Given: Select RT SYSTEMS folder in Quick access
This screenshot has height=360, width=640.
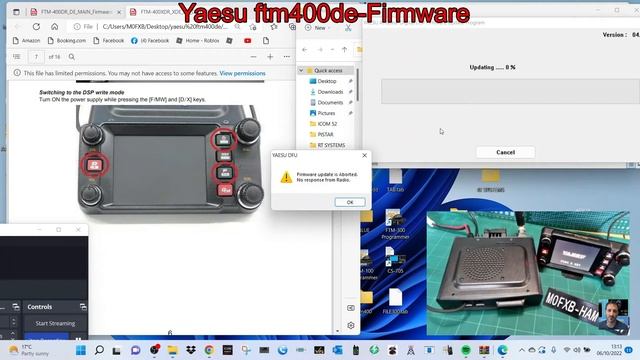Looking at the screenshot, I should coord(331,145).
